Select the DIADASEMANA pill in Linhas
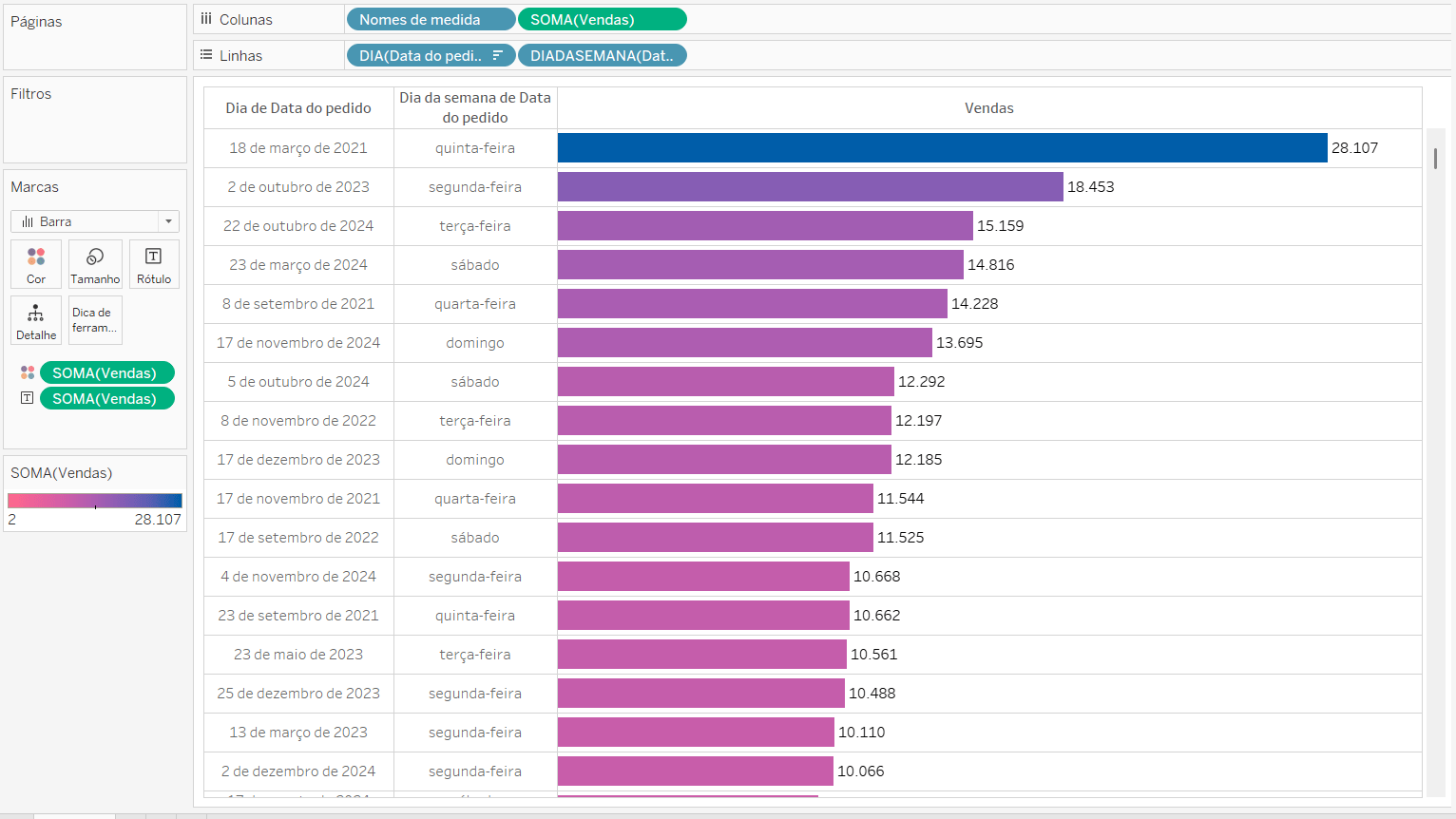1456x819 pixels. pos(602,56)
